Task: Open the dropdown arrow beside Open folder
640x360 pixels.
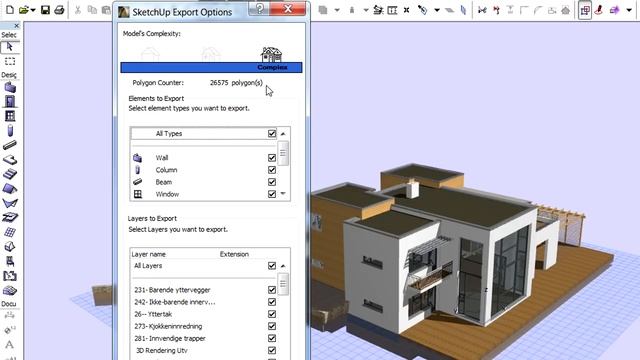Action: [x=33, y=10]
